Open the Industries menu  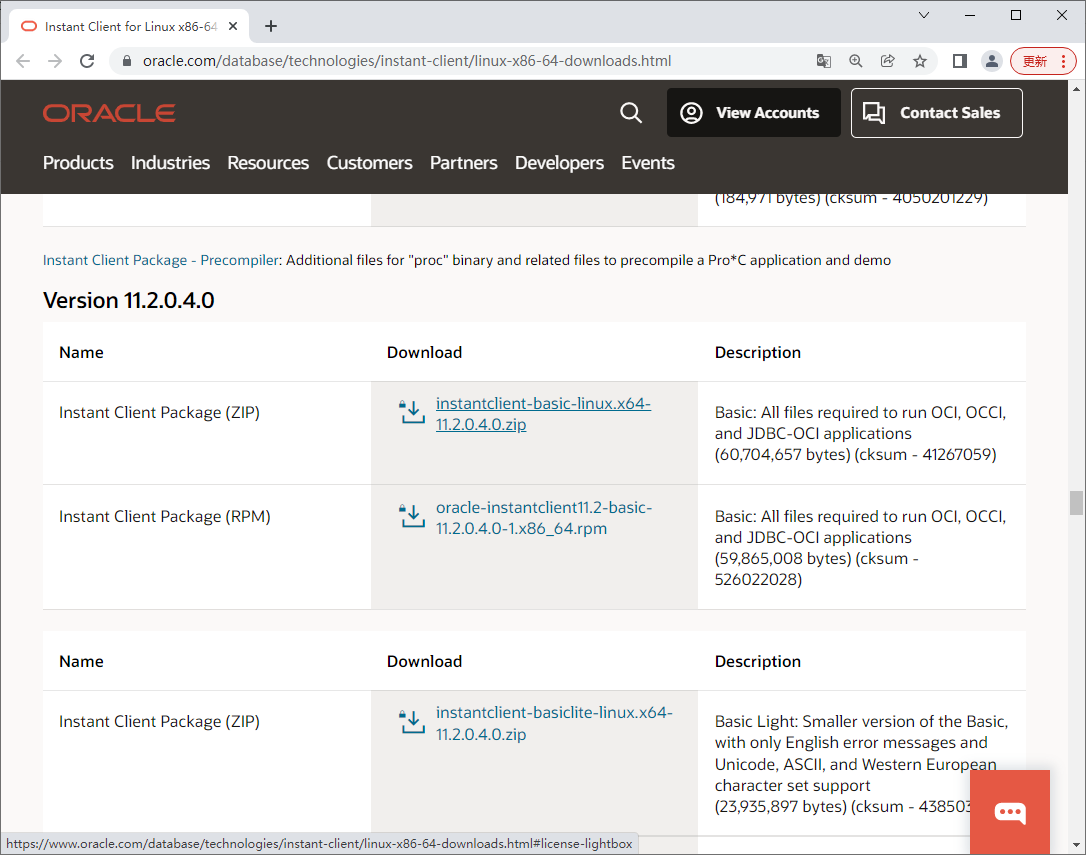[170, 163]
